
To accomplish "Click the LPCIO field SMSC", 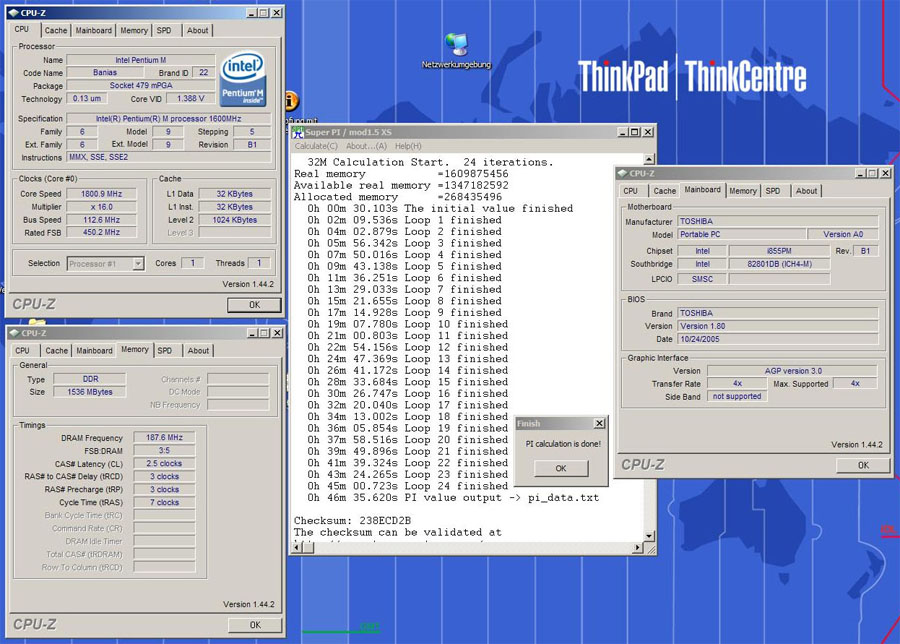I will pyautogui.click(x=701, y=279).
